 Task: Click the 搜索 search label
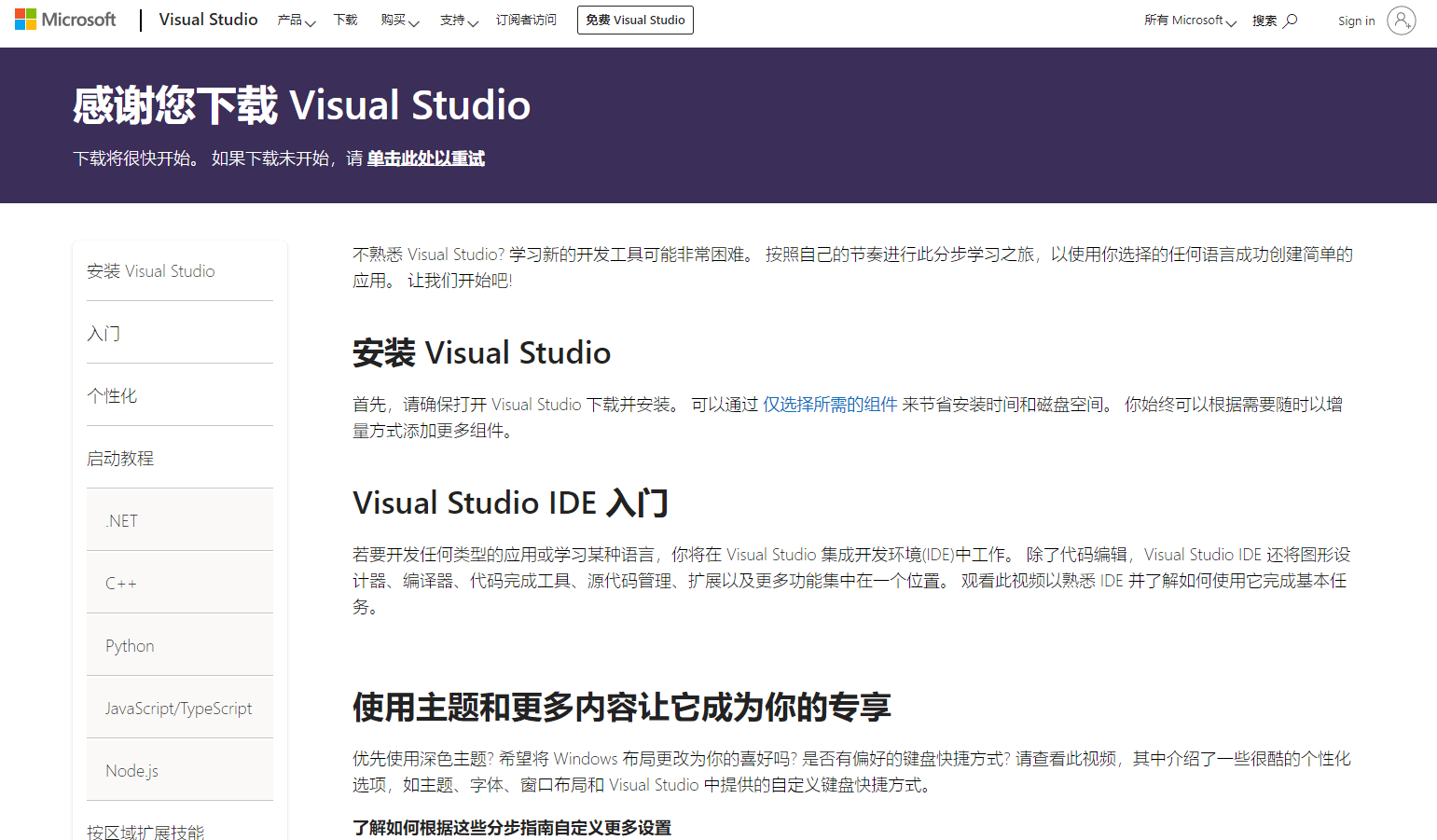click(1264, 21)
